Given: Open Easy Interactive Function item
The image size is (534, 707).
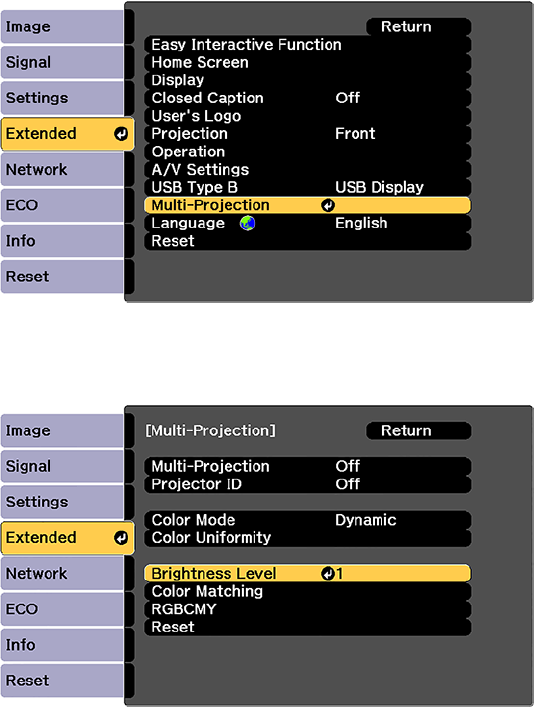Looking at the screenshot, I should [x=308, y=45].
